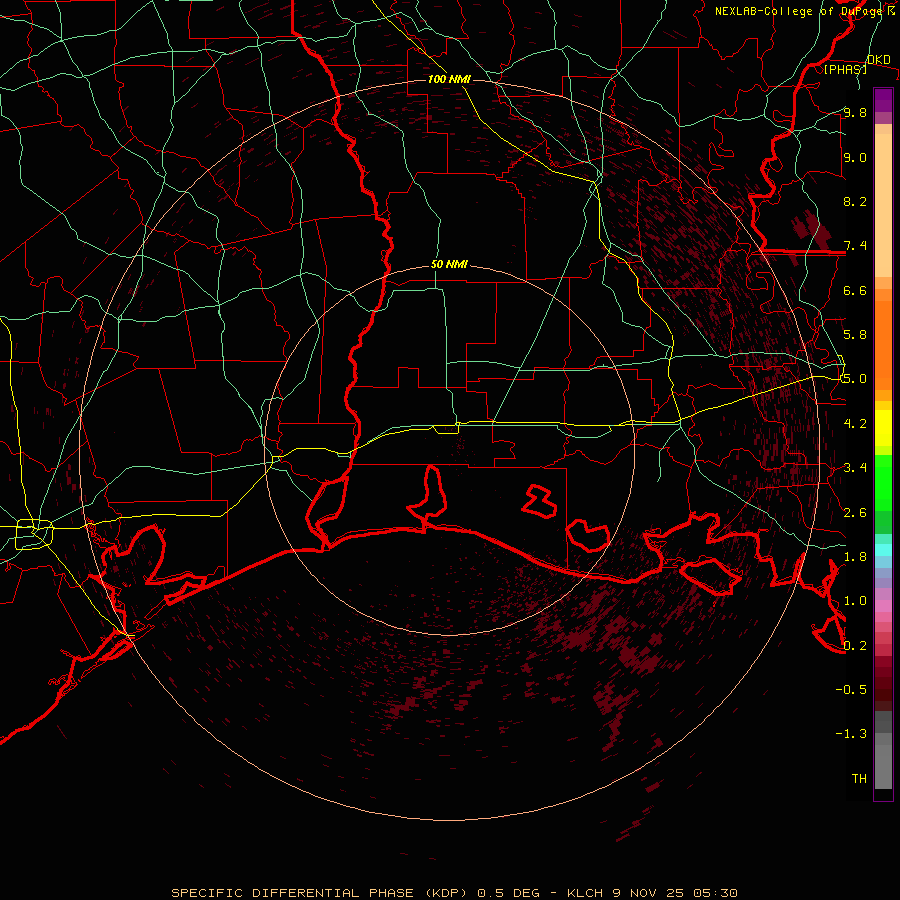Click the 2.6 scale value
This screenshot has height=900, width=900.
pos(855,513)
